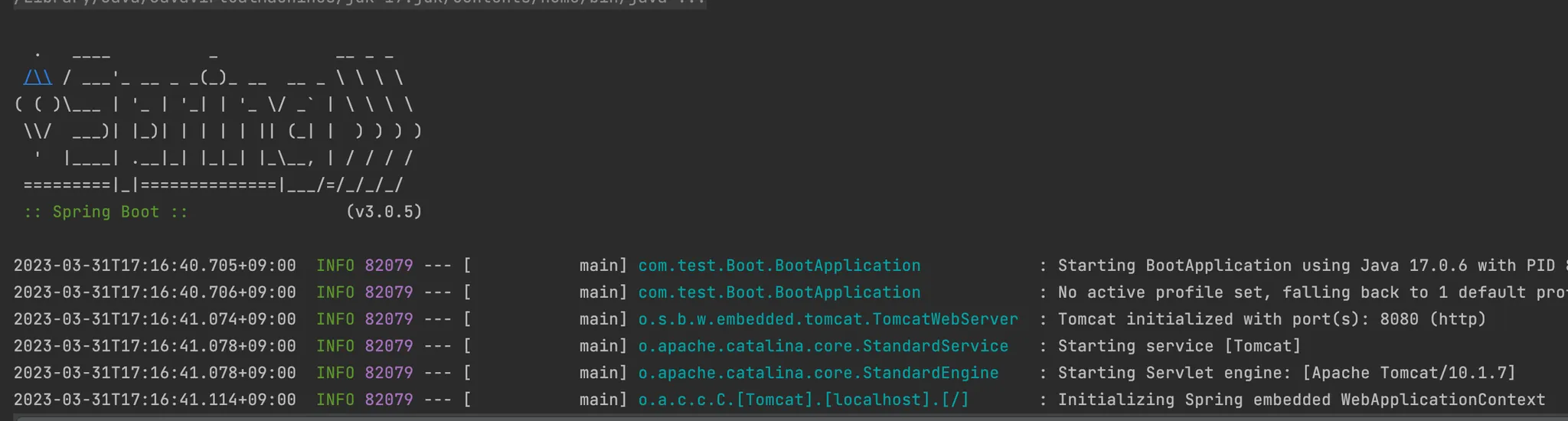
Task: Click timestamp '2023-03-31T17:16:41.074+09:00'
Action: 155,319
